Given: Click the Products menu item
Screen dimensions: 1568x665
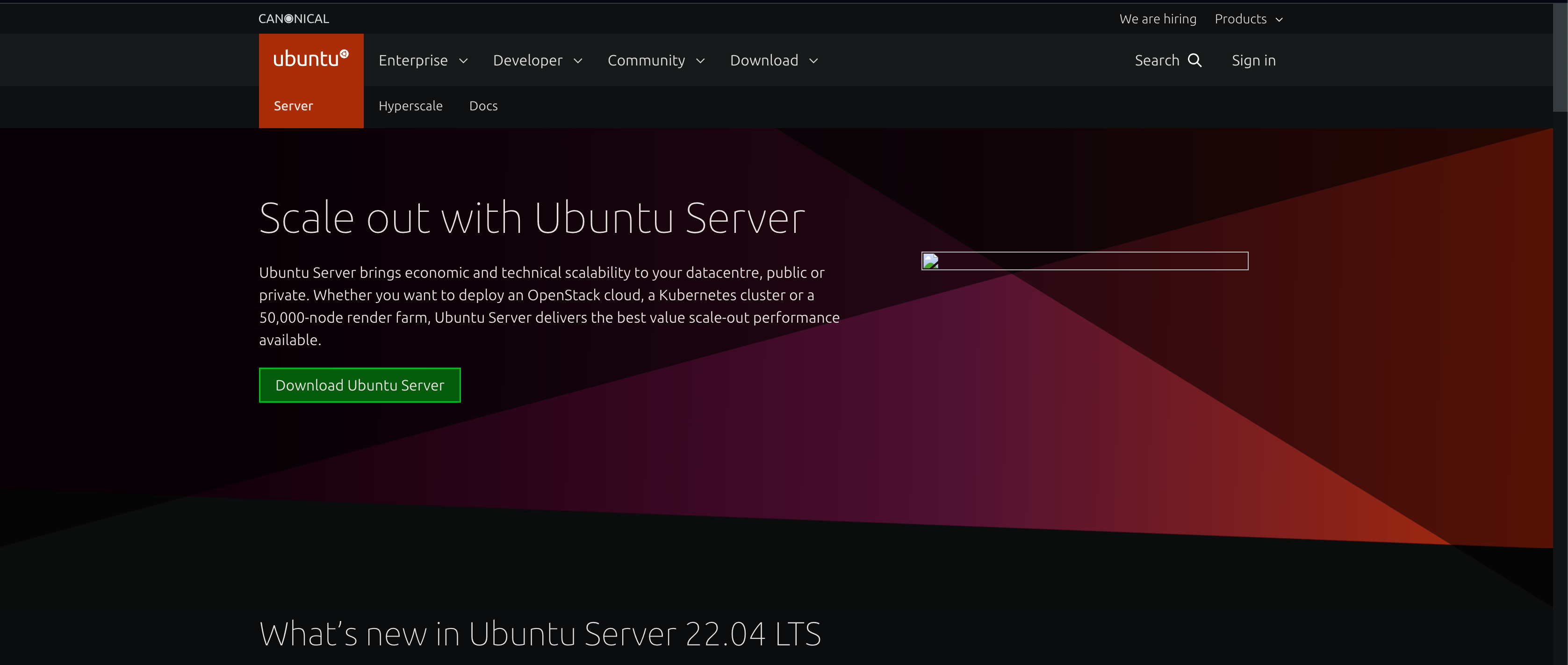Looking at the screenshot, I should [1249, 18].
